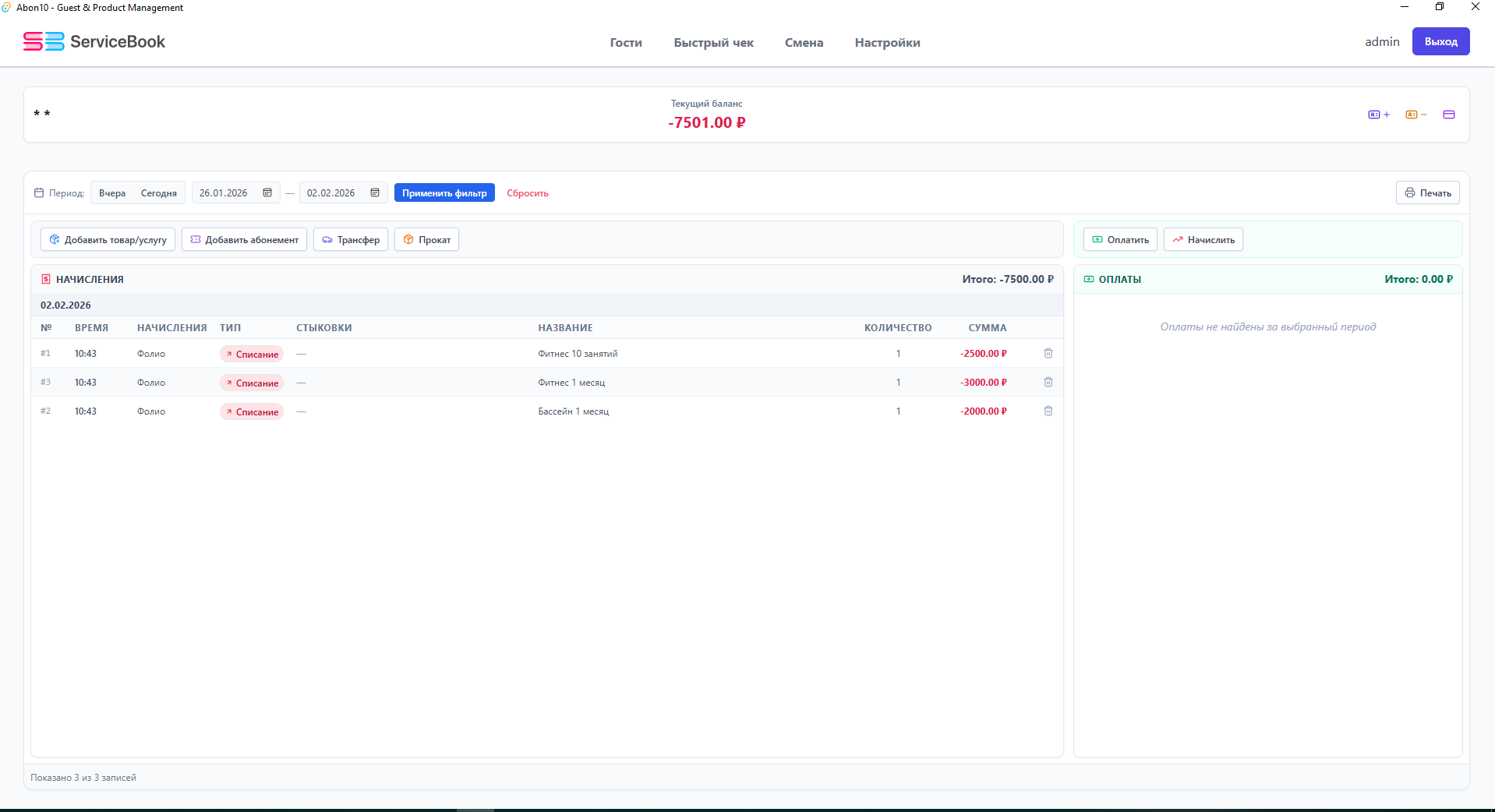The image size is (1495, 812).
Task: Select the Сегодня period preset
Action: pos(159,193)
